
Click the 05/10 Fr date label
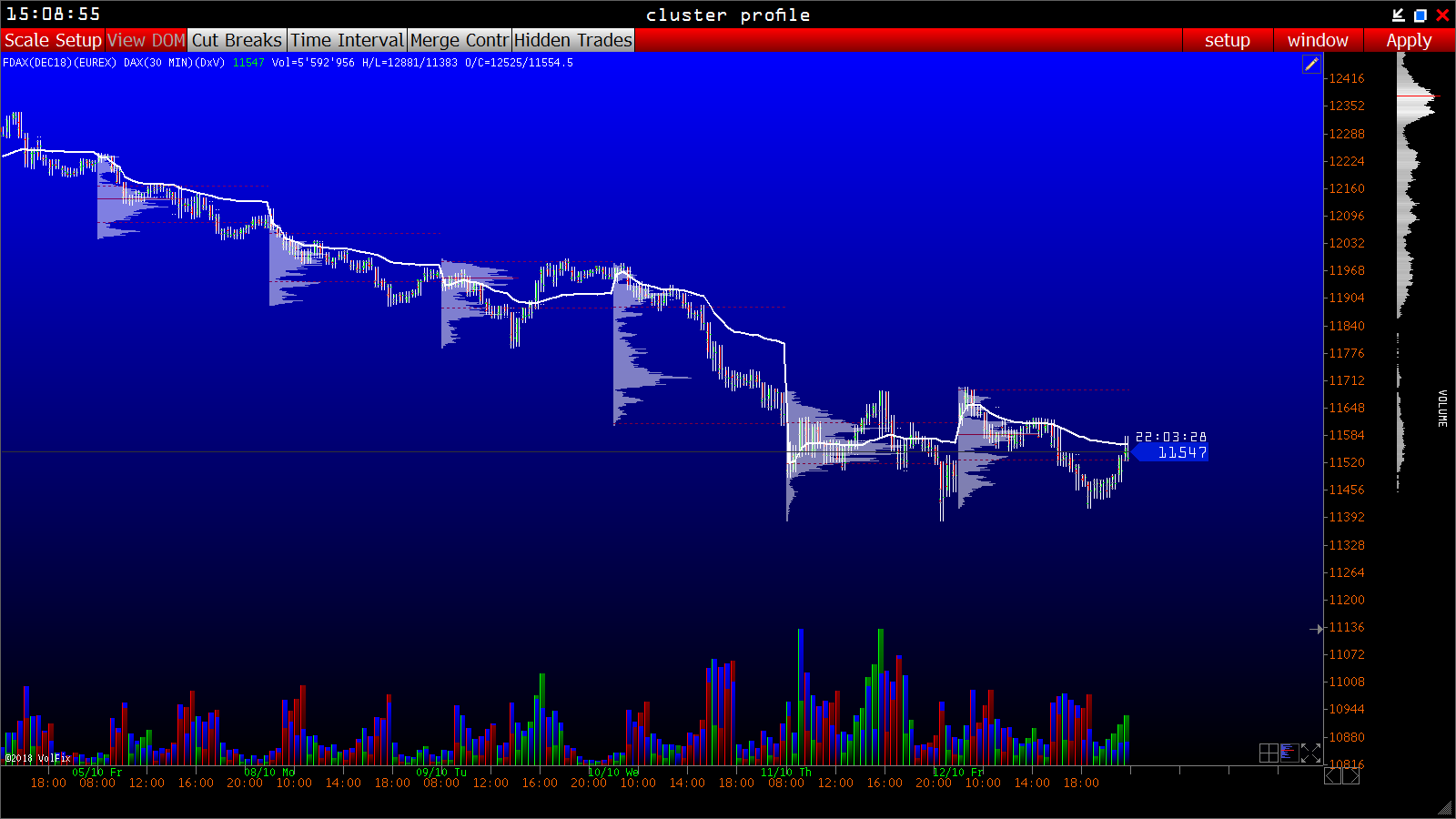(x=97, y=773)
